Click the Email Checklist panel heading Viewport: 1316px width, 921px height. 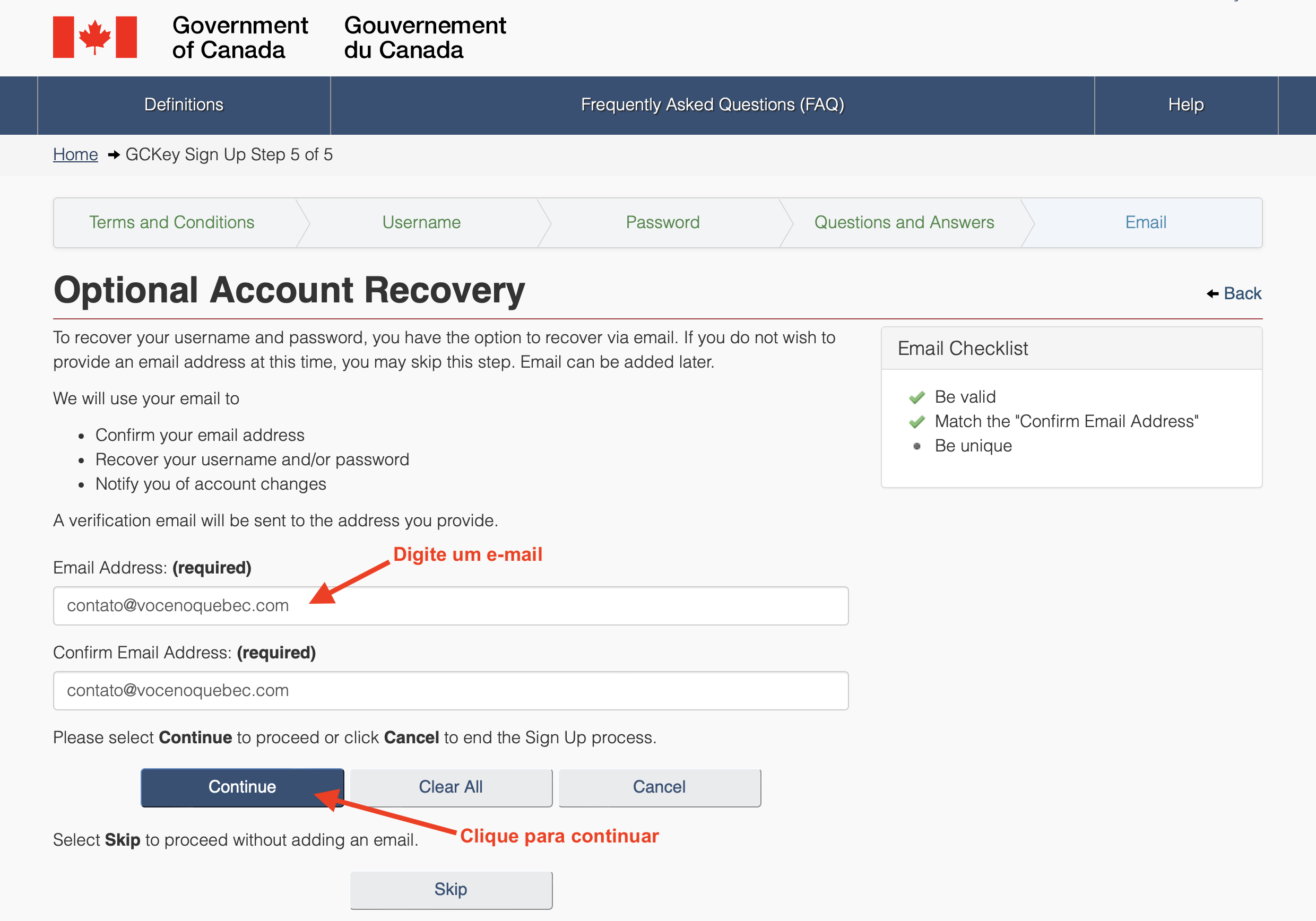[963, 349]
